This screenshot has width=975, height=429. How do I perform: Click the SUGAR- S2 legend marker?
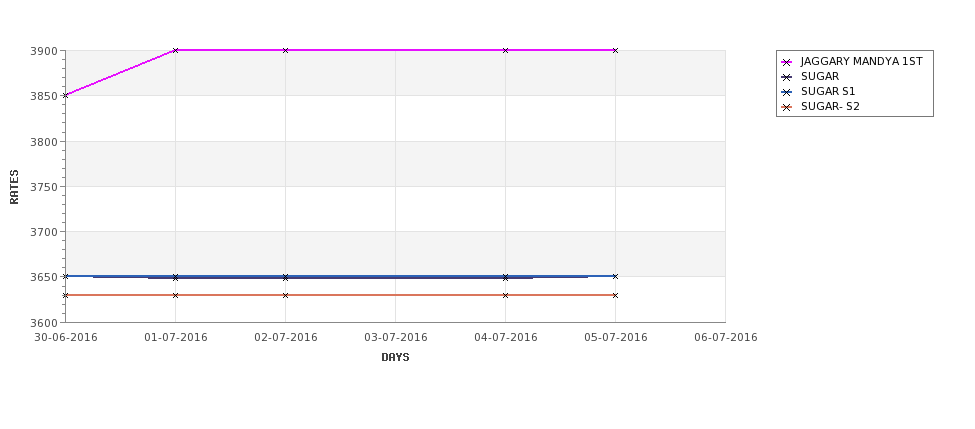click(787, 107)
